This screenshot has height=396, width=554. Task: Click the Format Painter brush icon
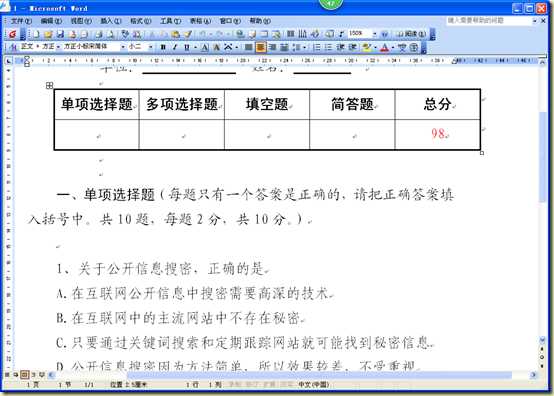pos(188,34)
